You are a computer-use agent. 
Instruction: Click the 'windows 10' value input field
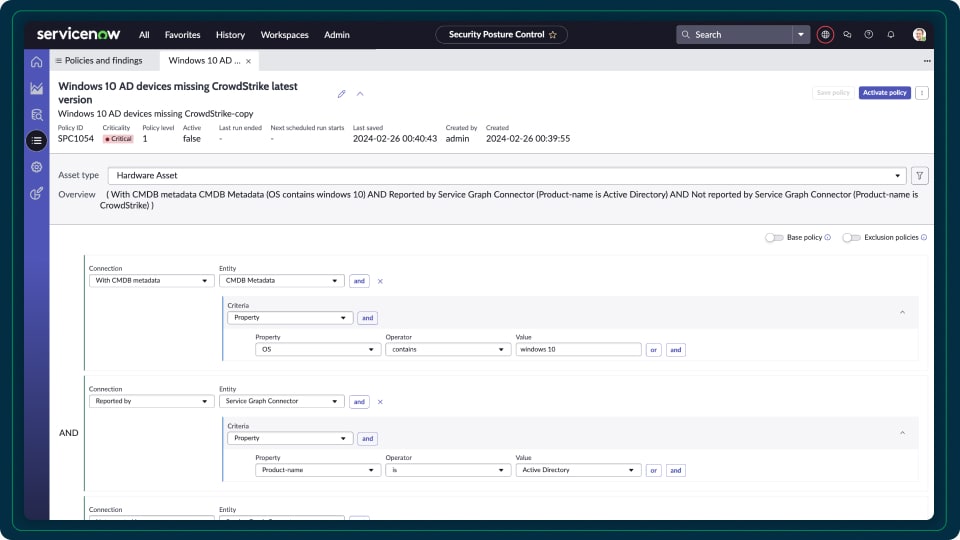click(578, 350)
